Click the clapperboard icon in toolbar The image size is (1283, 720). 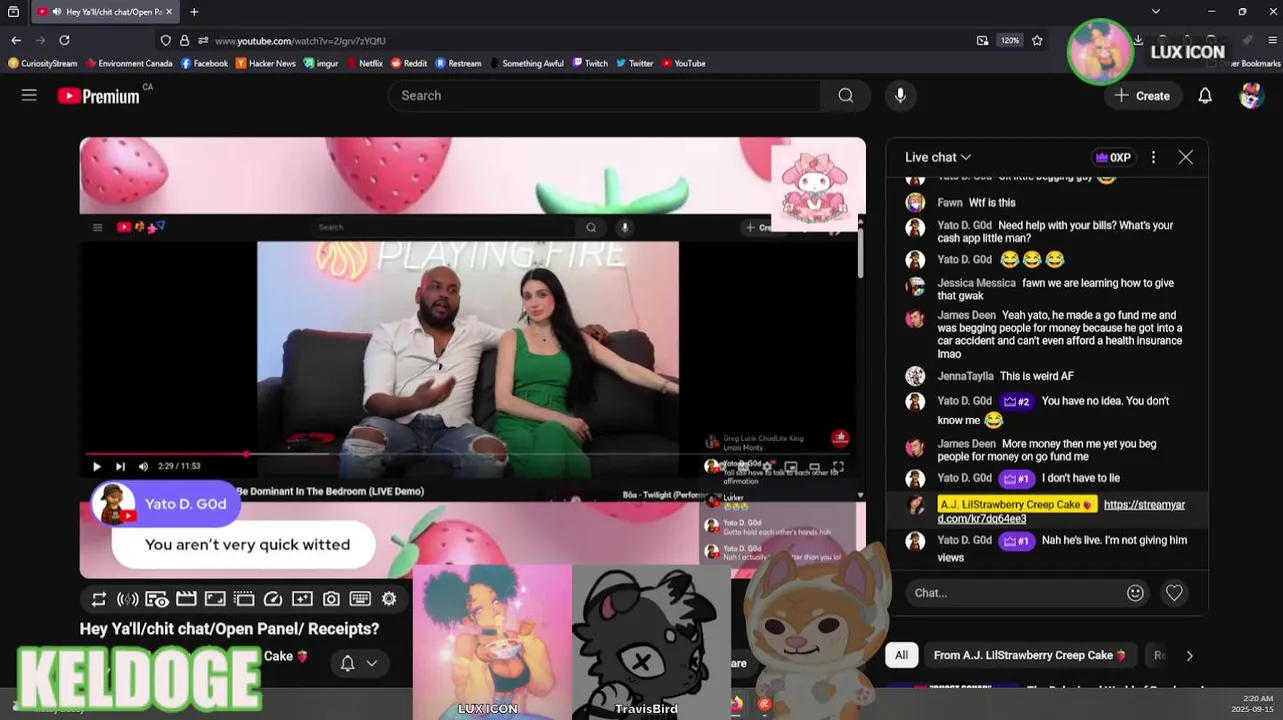pyautogui.click(x=186, y=599)
